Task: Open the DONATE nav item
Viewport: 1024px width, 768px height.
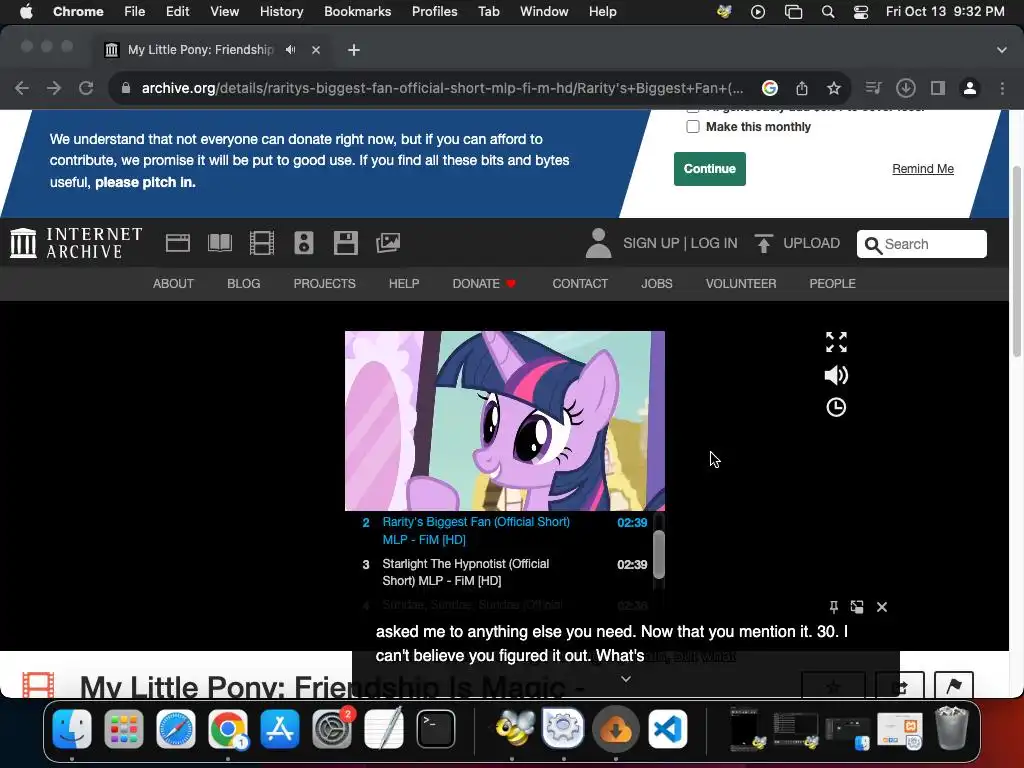Action: (x=484, y=283)
